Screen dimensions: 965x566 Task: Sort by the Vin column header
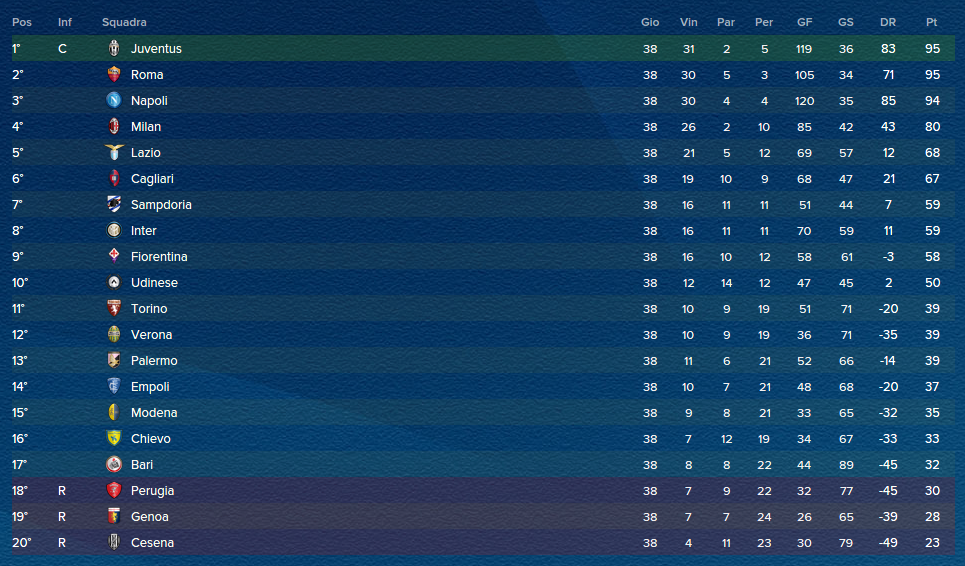(689, 22)
